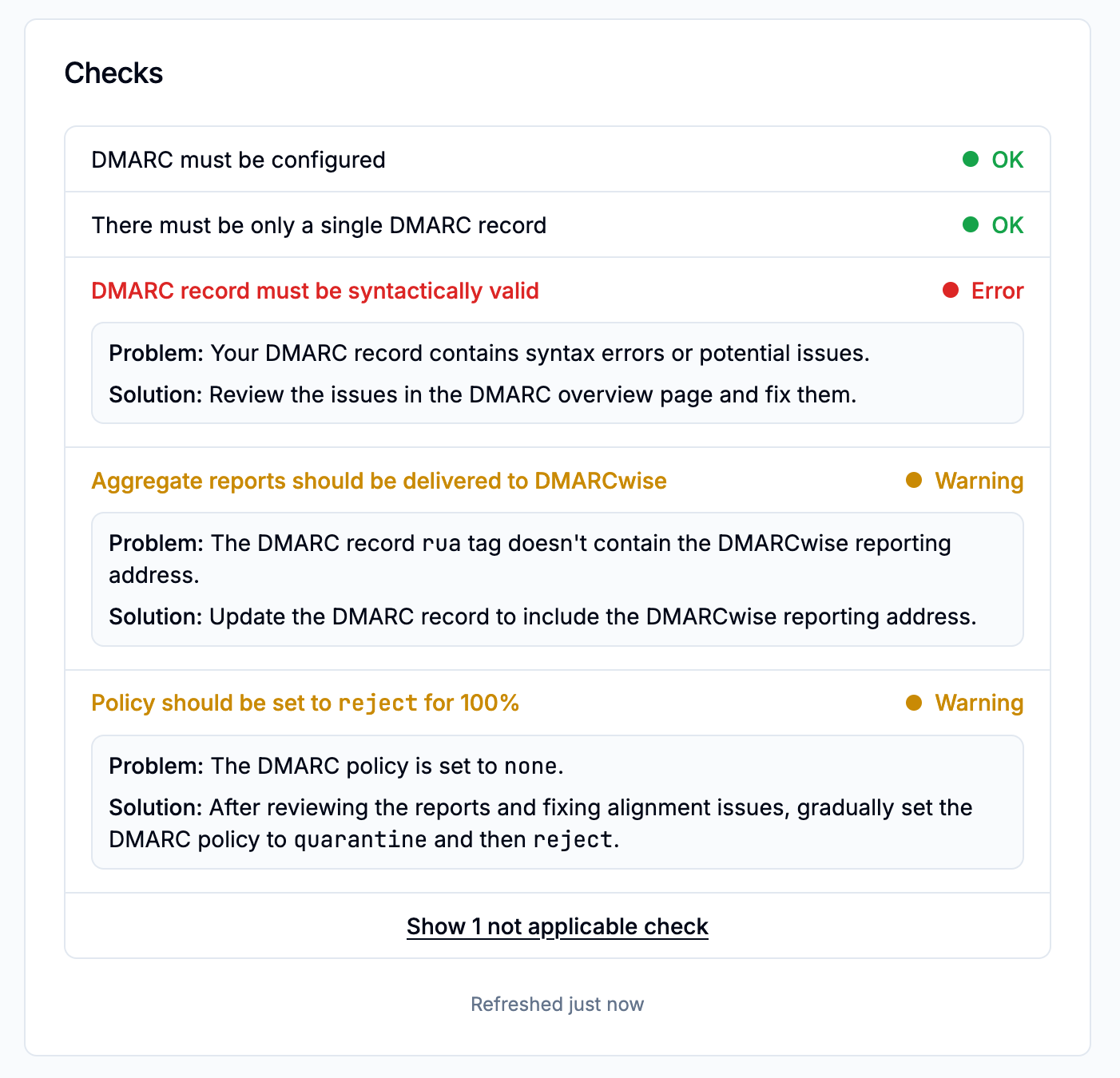The width and height of the screenshot is (1120, 1078).
Task: Click the single DMARC record check row
Action: tap(320, 224)
